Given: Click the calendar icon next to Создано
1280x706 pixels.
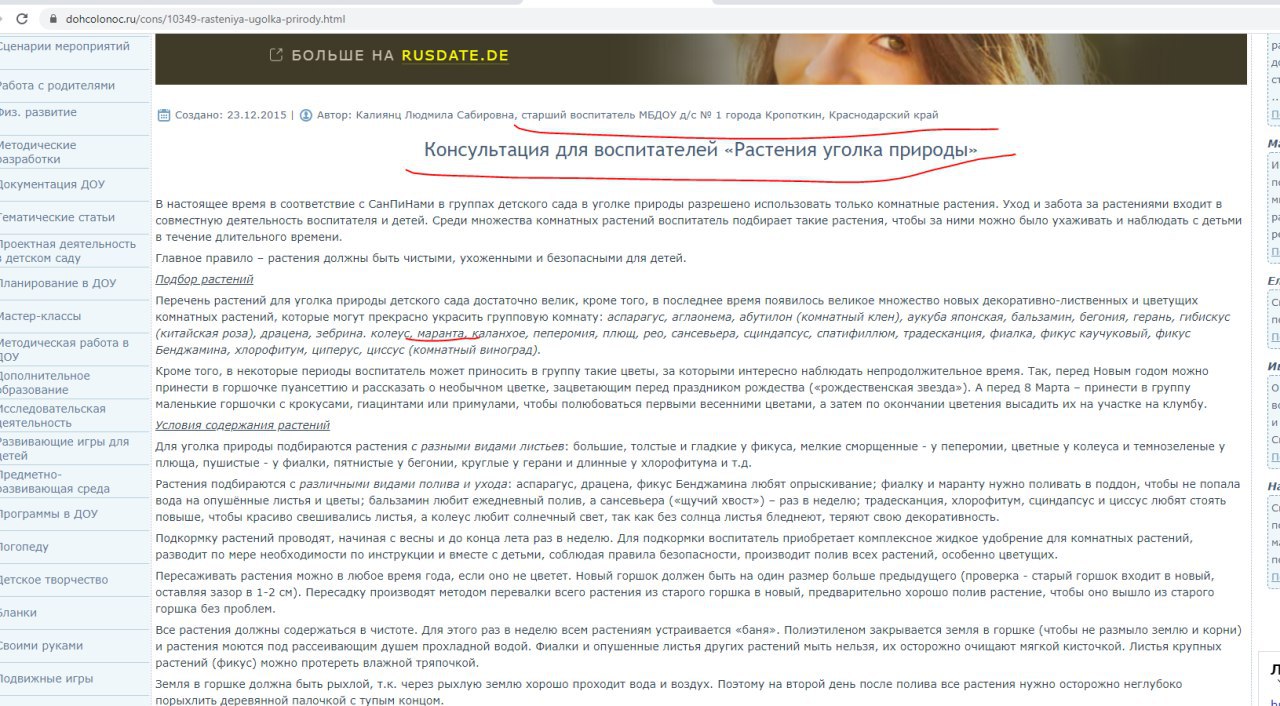Looking at the screenshot, I should (164, 115).
